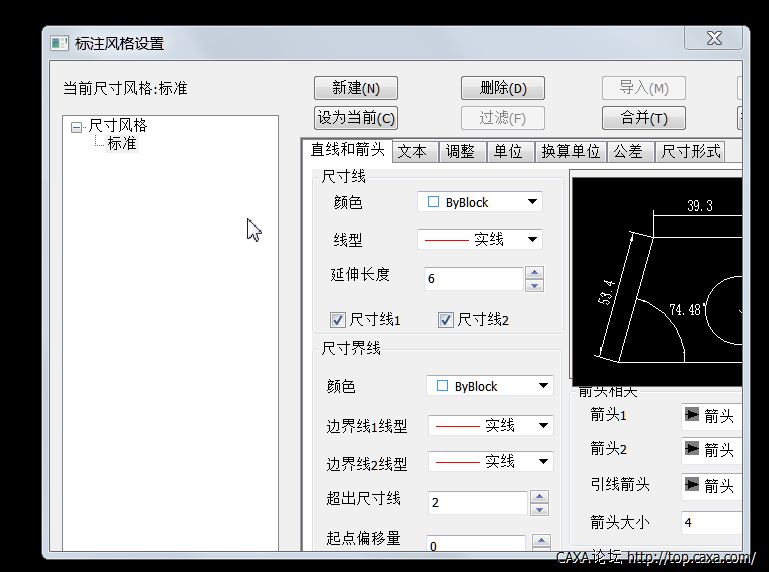The image size is (769, 572).
Task: Open 边界线2线型 dropdown
Action: tap(490, 461)
